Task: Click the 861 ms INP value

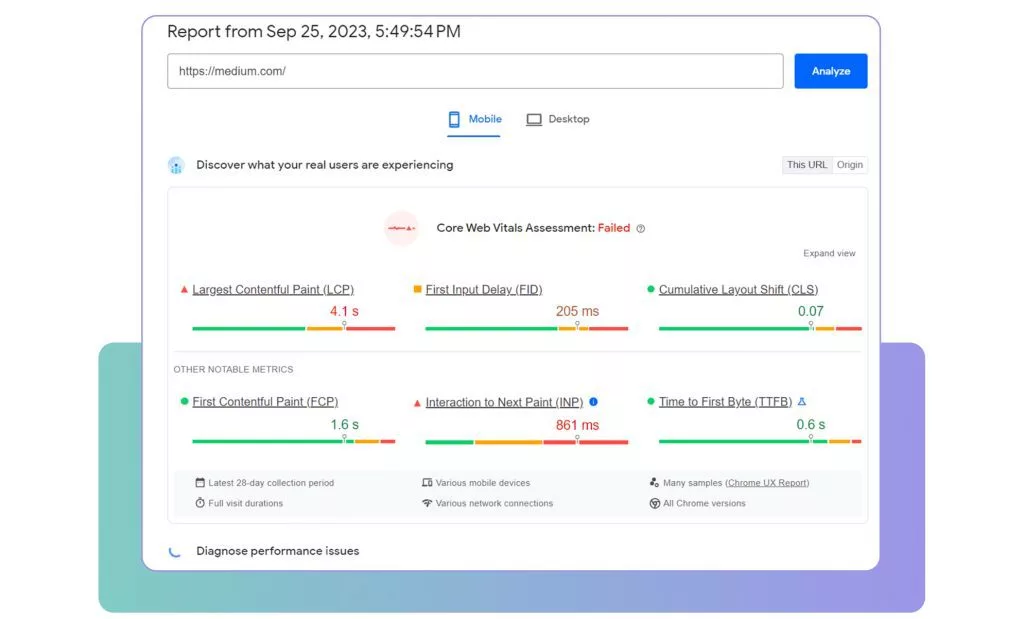Action: coord(577,425)
